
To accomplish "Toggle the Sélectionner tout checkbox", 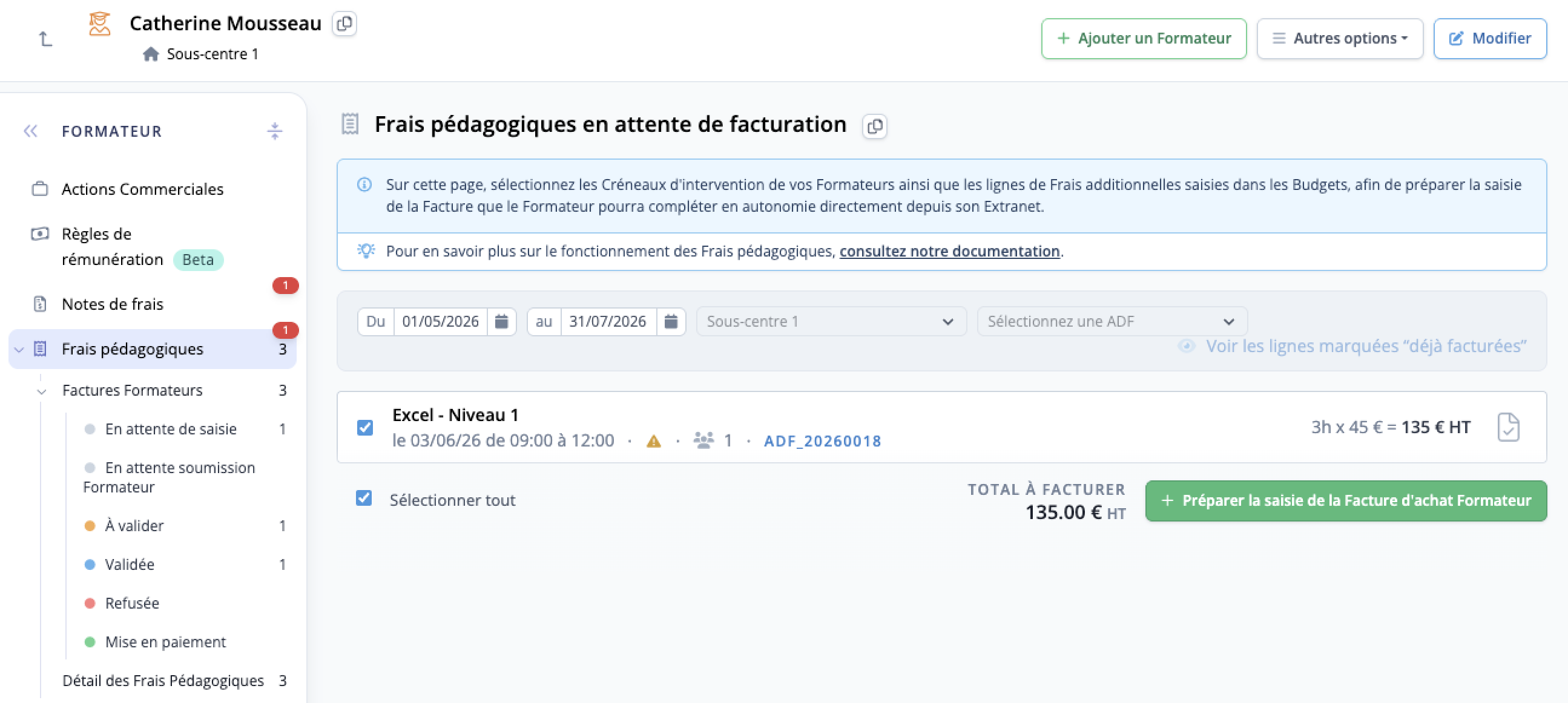I will click(x=364, y=498).
